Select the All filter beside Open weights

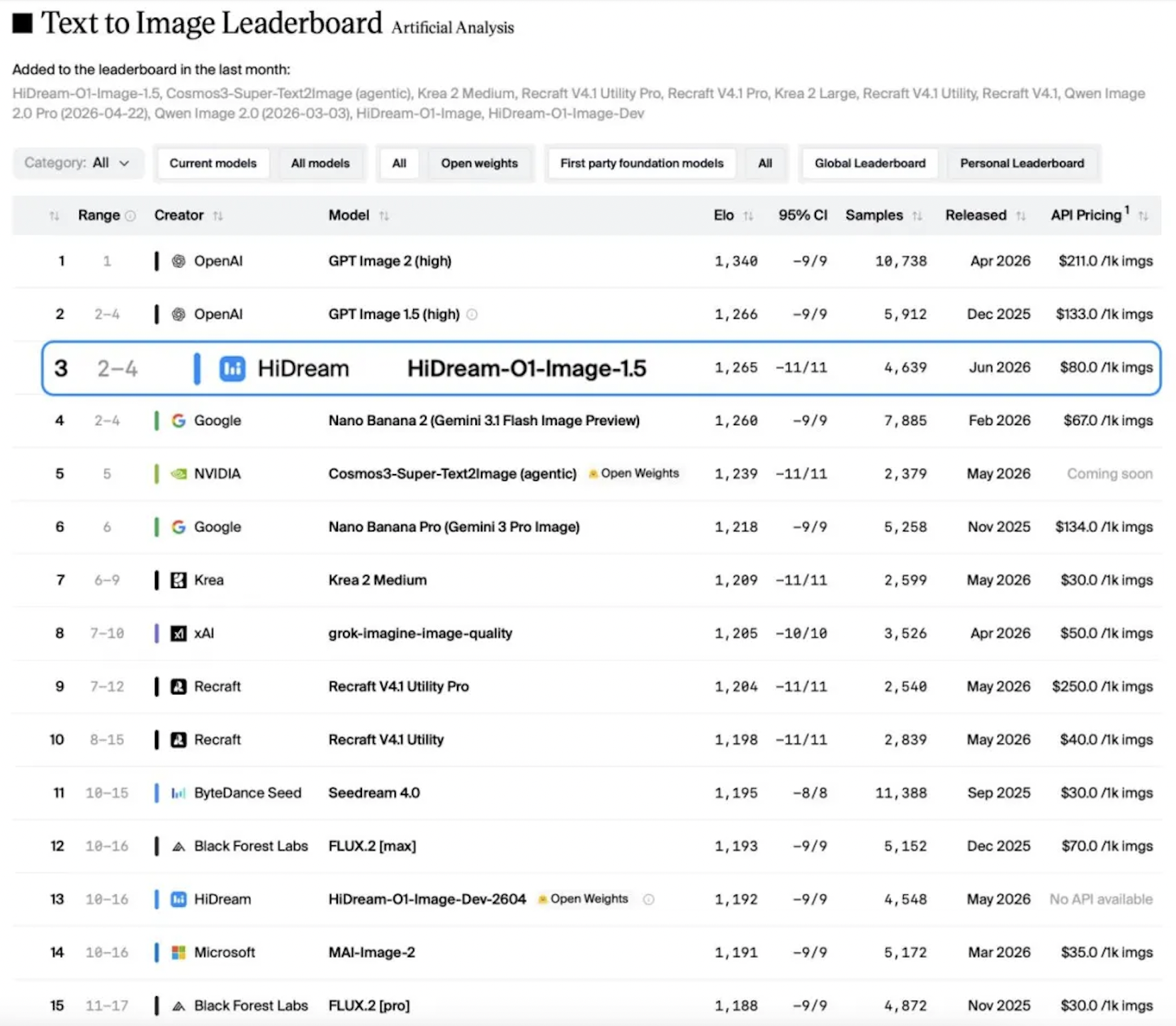coord(400,163)
